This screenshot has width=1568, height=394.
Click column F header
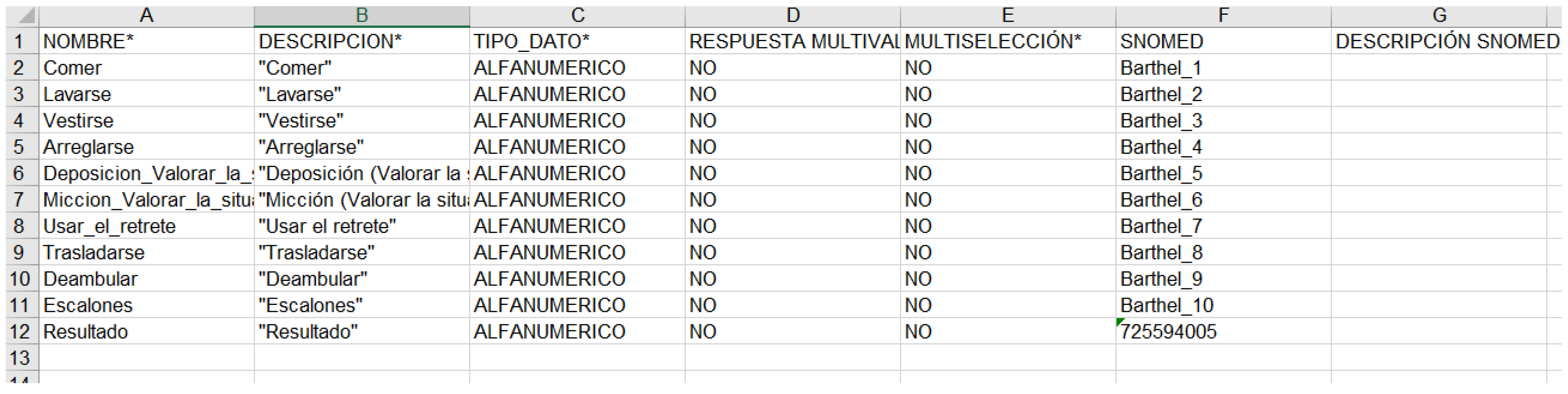(x=1223, y=15)
